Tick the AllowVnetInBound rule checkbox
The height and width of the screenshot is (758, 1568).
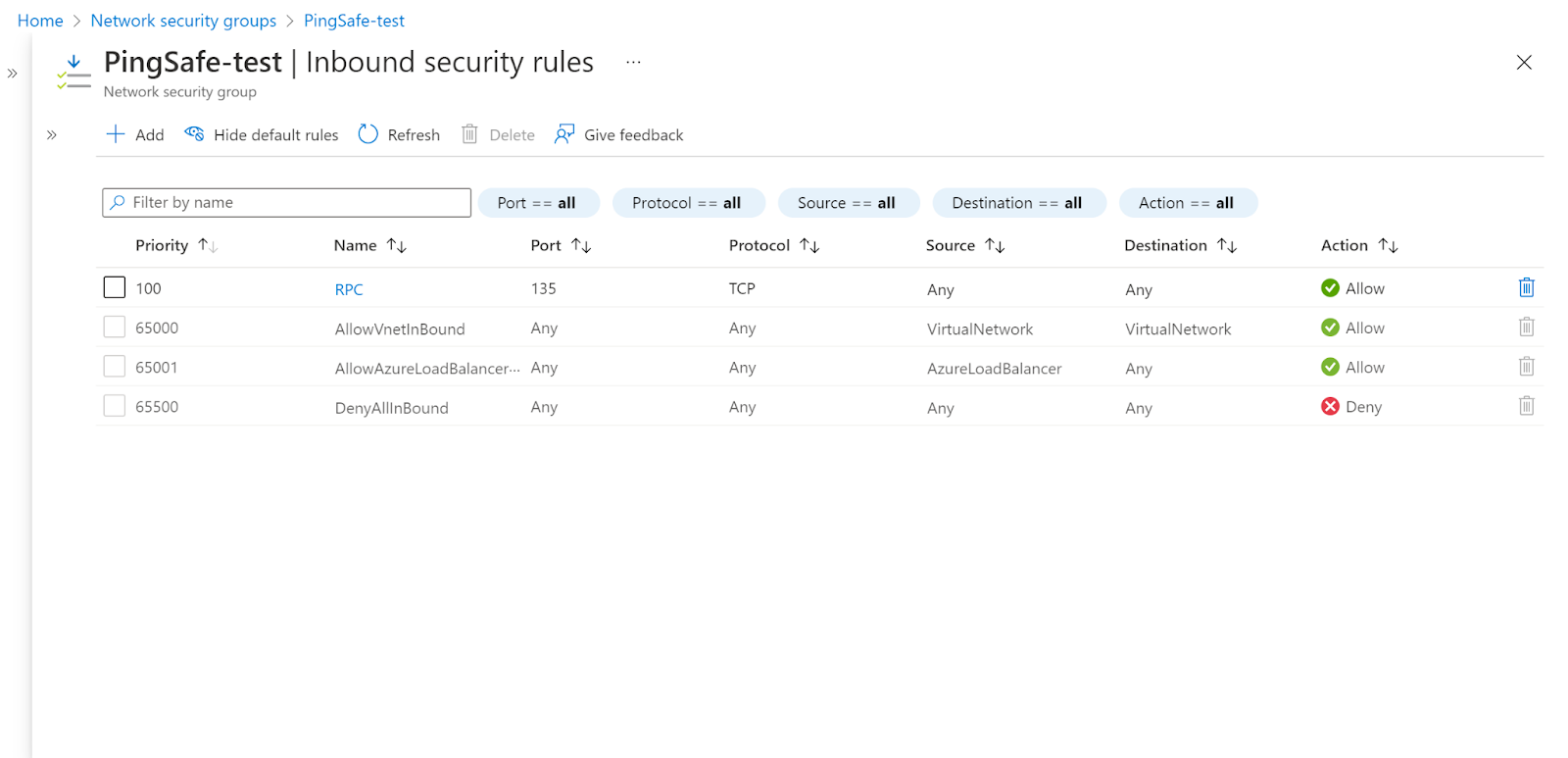coord(115,328)
